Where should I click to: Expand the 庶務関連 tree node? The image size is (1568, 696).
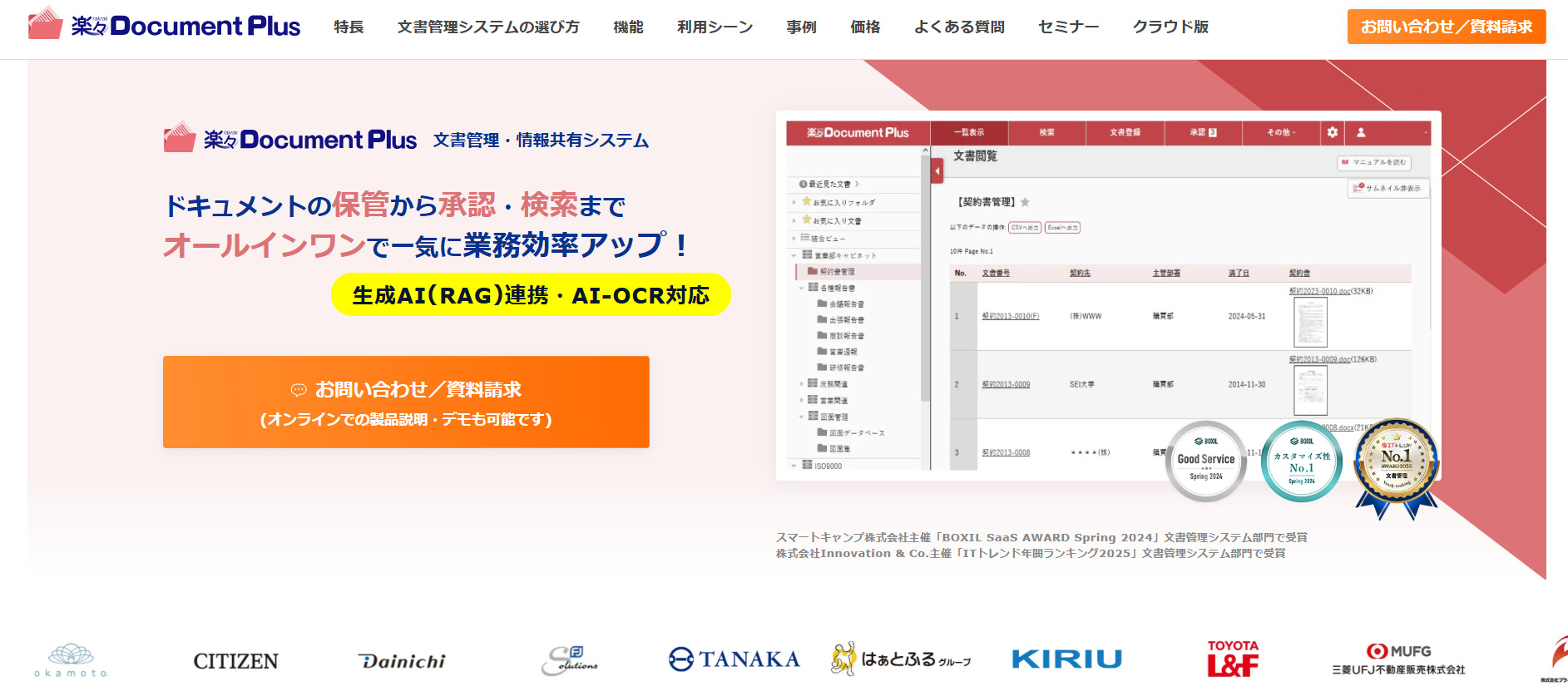[x=802, y=384]
